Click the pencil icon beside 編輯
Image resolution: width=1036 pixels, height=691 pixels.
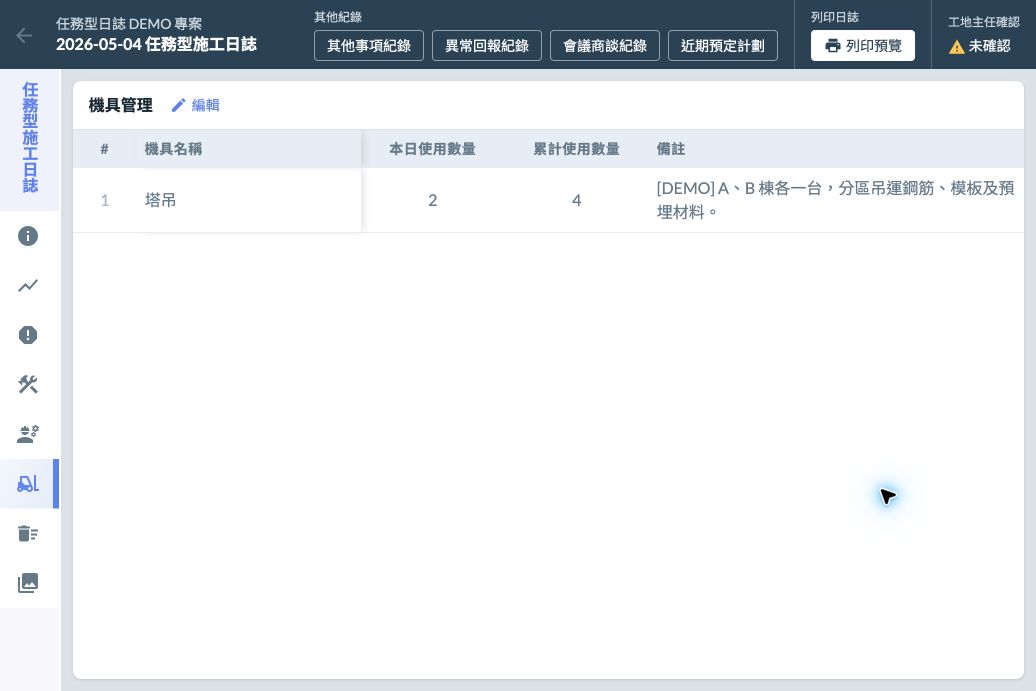pos(178,105)
